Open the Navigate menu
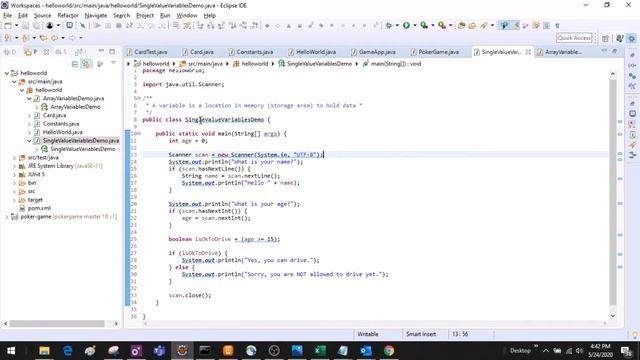This screenshot has width=640, height=360. tap(96, 15)
